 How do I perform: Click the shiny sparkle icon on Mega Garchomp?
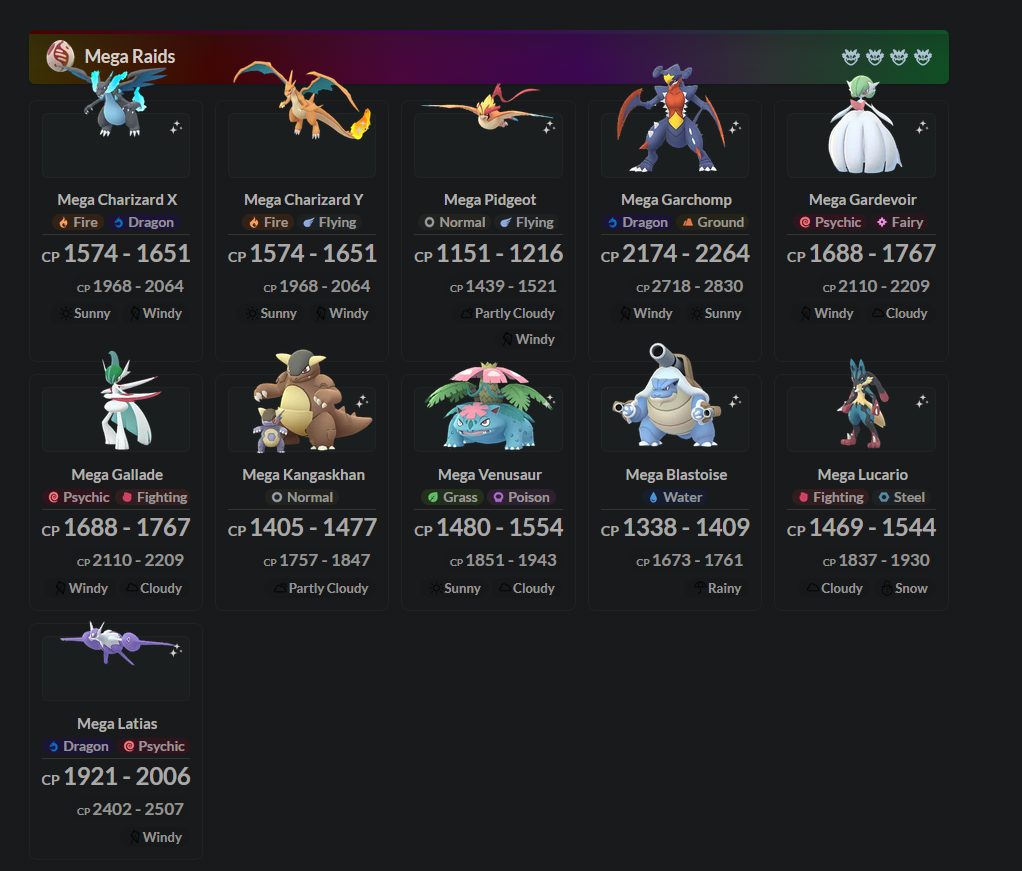click(x=735, y=128)
